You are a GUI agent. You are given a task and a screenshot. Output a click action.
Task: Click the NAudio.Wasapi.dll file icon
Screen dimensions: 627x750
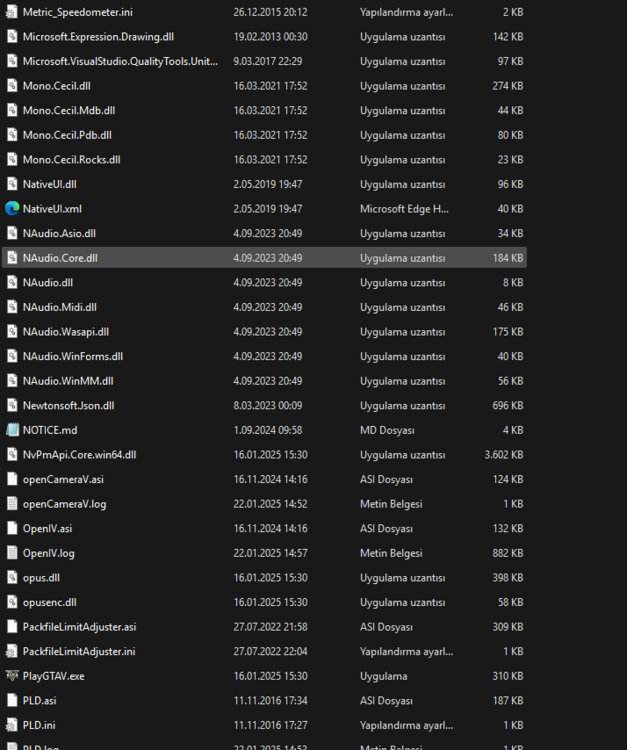click(12, 332)
